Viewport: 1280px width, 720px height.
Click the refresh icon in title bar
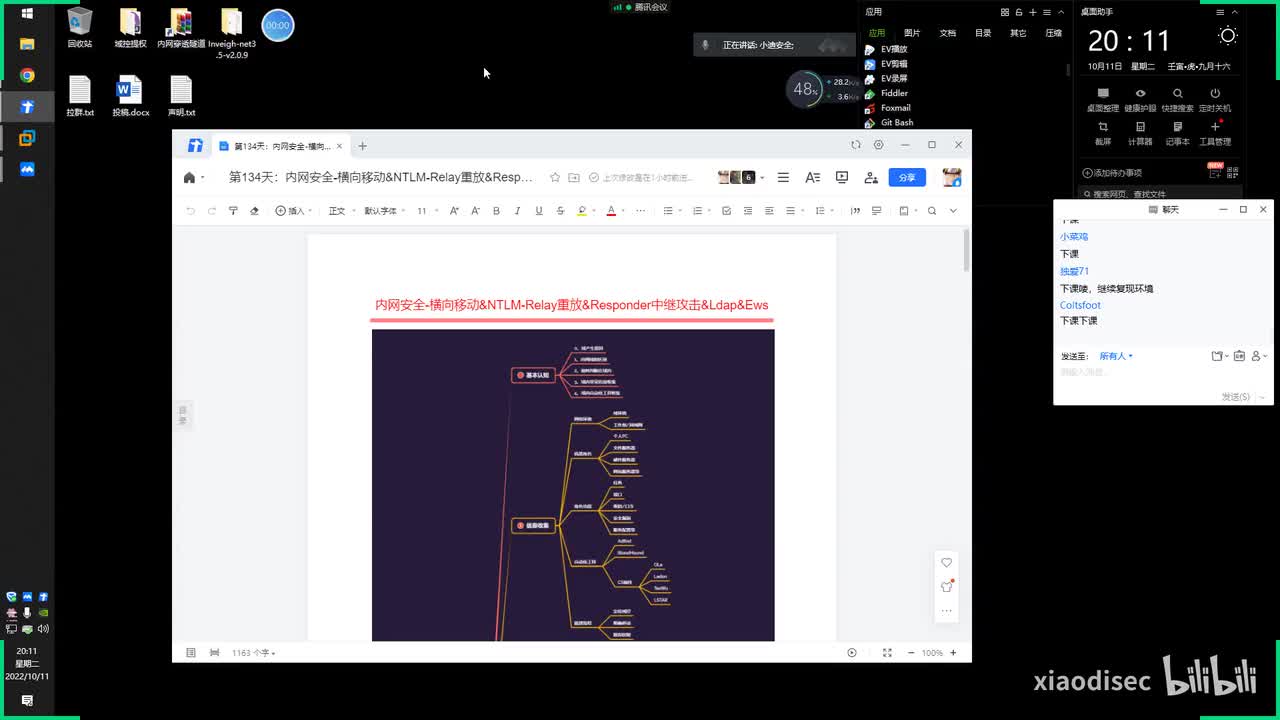coord(855,145)
